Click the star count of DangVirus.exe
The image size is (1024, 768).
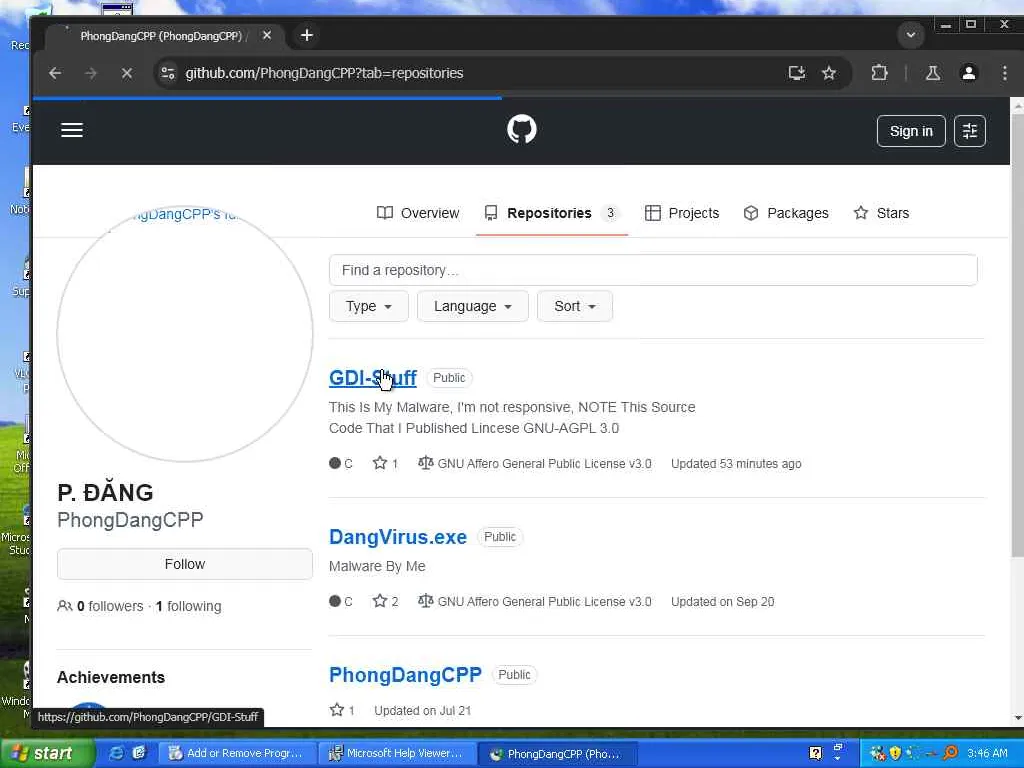click(x=385, y=601)
